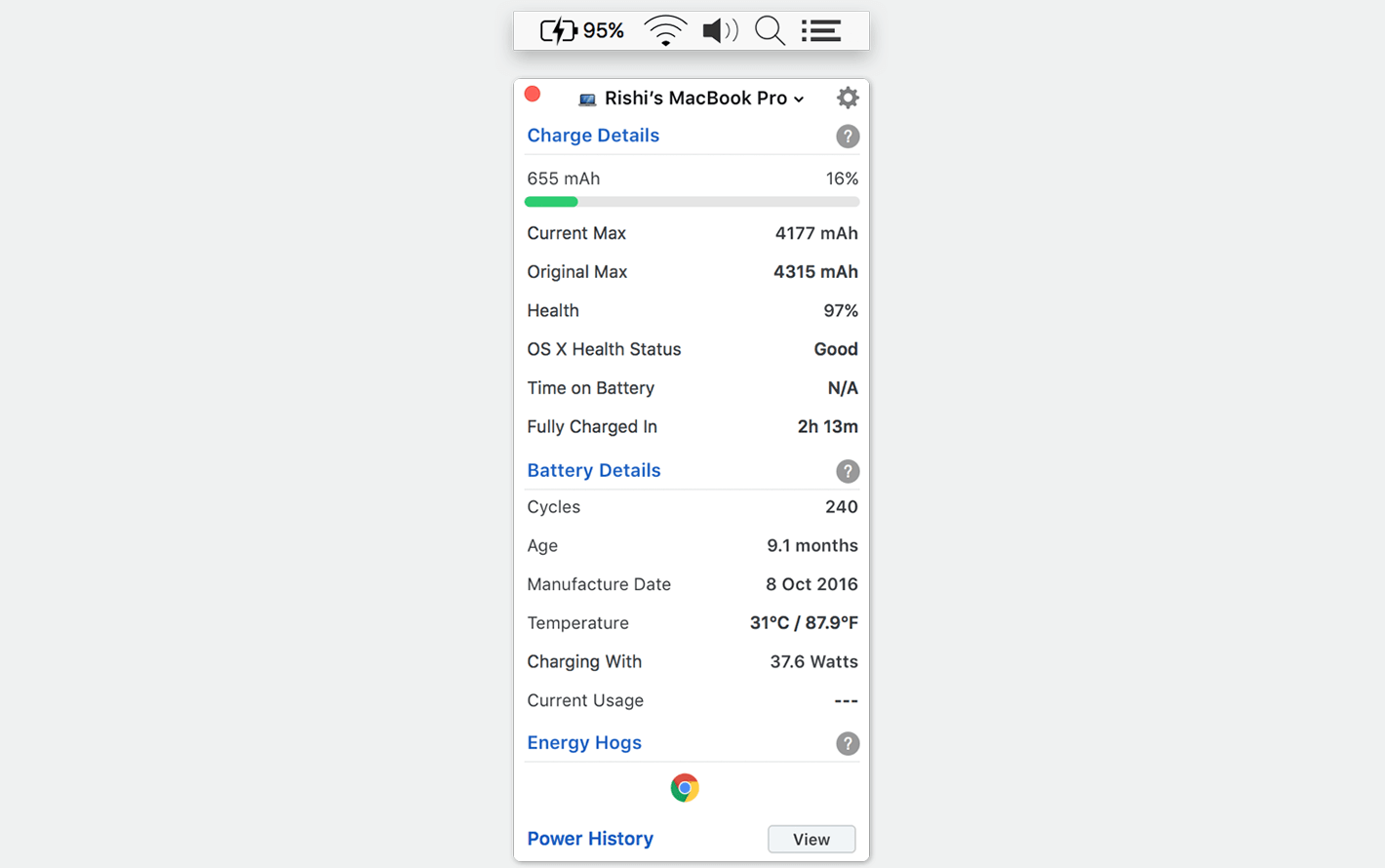This screenshot has height=868, width=1385.
Task: Expand Rishi's MacBook Pro device dropdown
Action: point(704,99)
